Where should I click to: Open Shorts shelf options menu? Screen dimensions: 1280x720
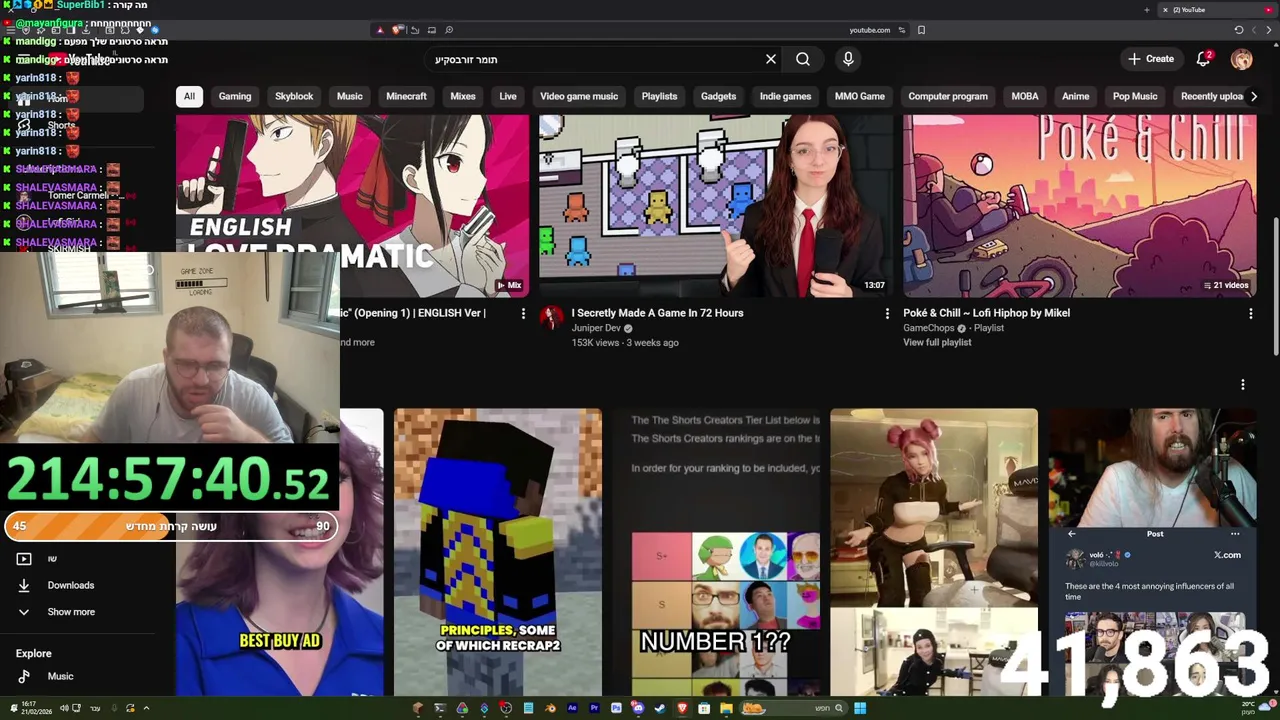1243,385
